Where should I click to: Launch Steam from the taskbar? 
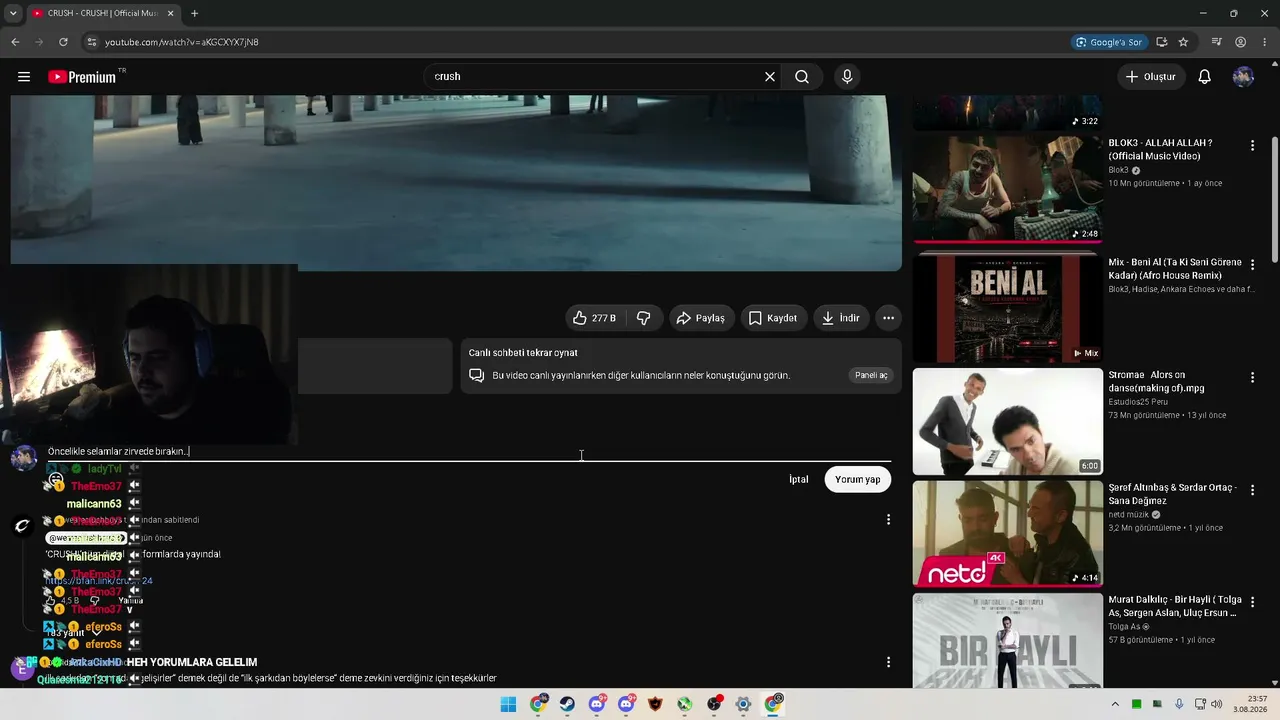coord(567,704)
